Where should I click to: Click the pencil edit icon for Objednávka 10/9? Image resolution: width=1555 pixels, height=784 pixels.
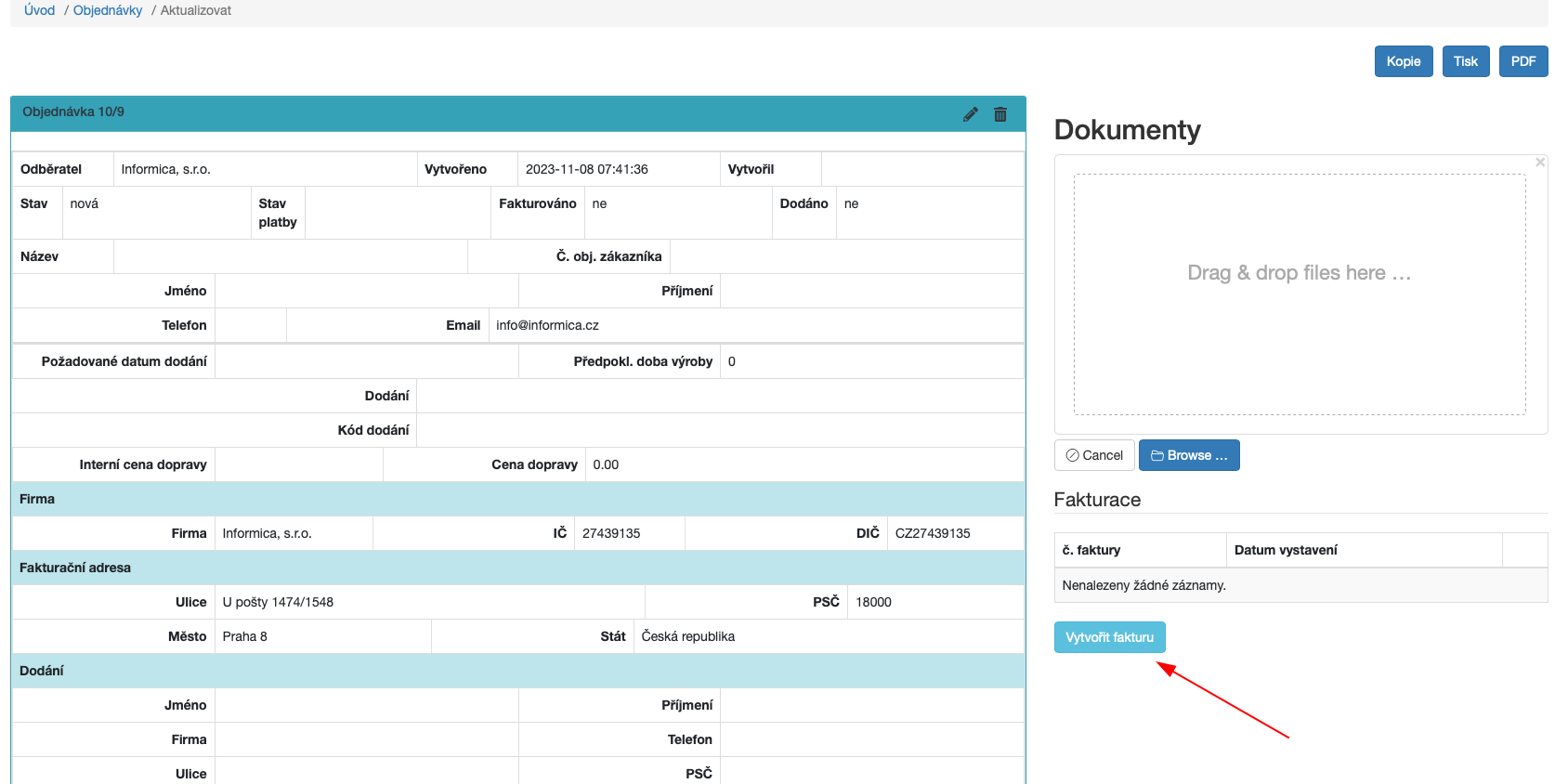coord(971,114)
